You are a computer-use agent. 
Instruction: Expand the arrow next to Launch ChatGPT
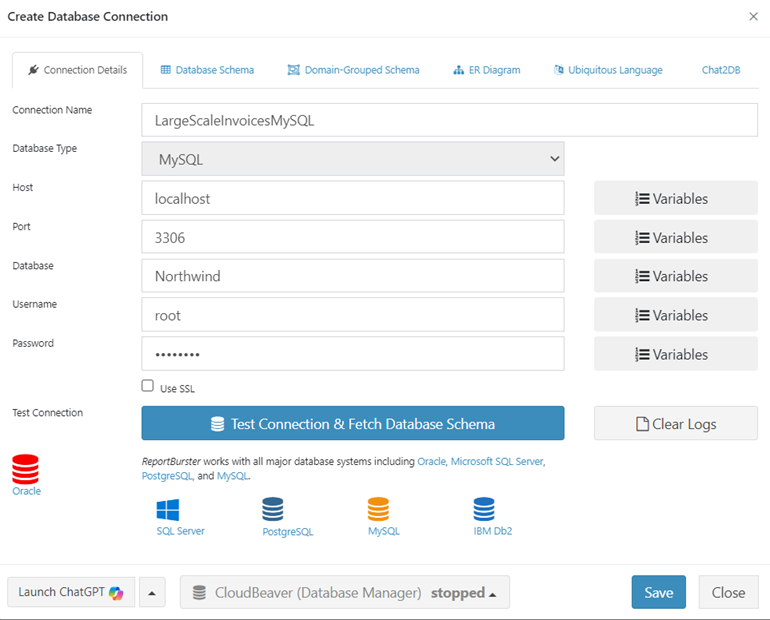[x=151, y=592]
